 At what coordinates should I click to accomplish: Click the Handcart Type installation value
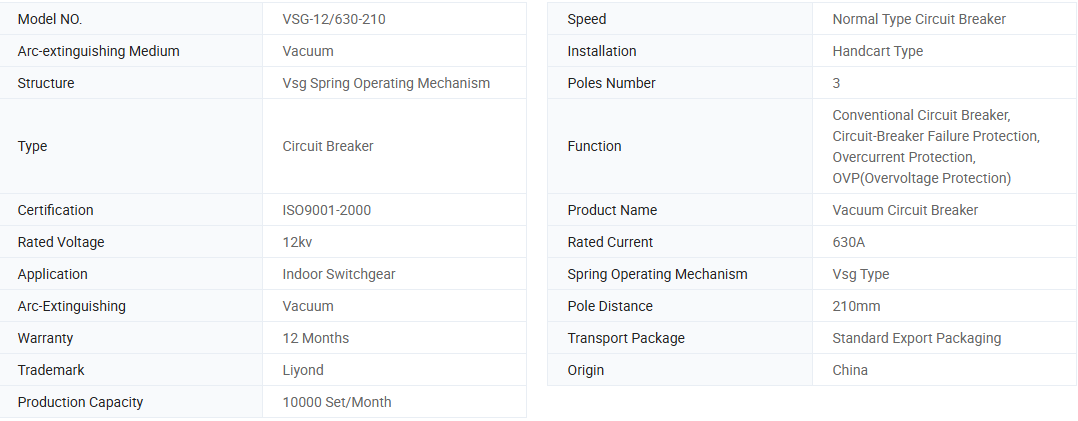(877, 51)
